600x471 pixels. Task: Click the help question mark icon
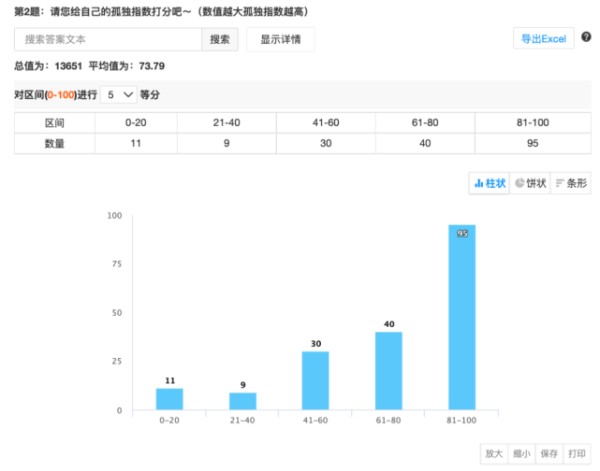586,37
